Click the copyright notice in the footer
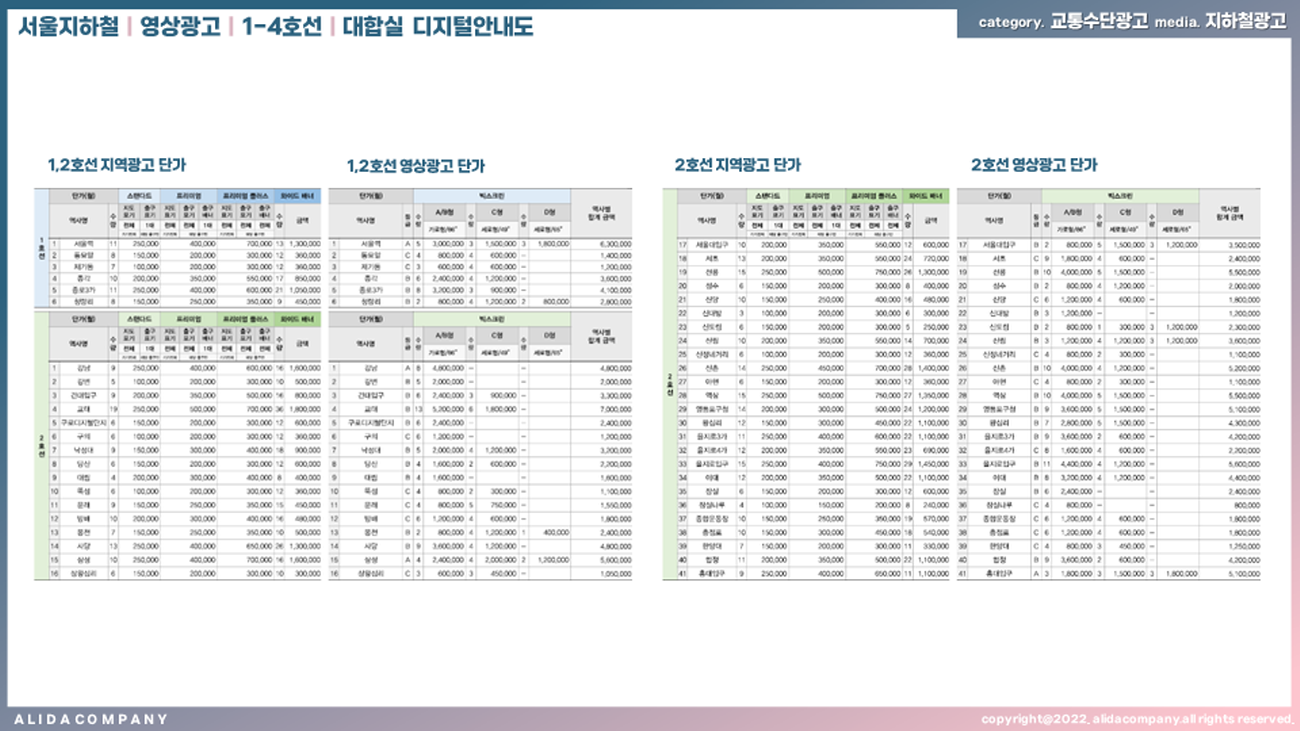Image resolution: width=1300 pixels, height=731 pixels. [1137, 719]
